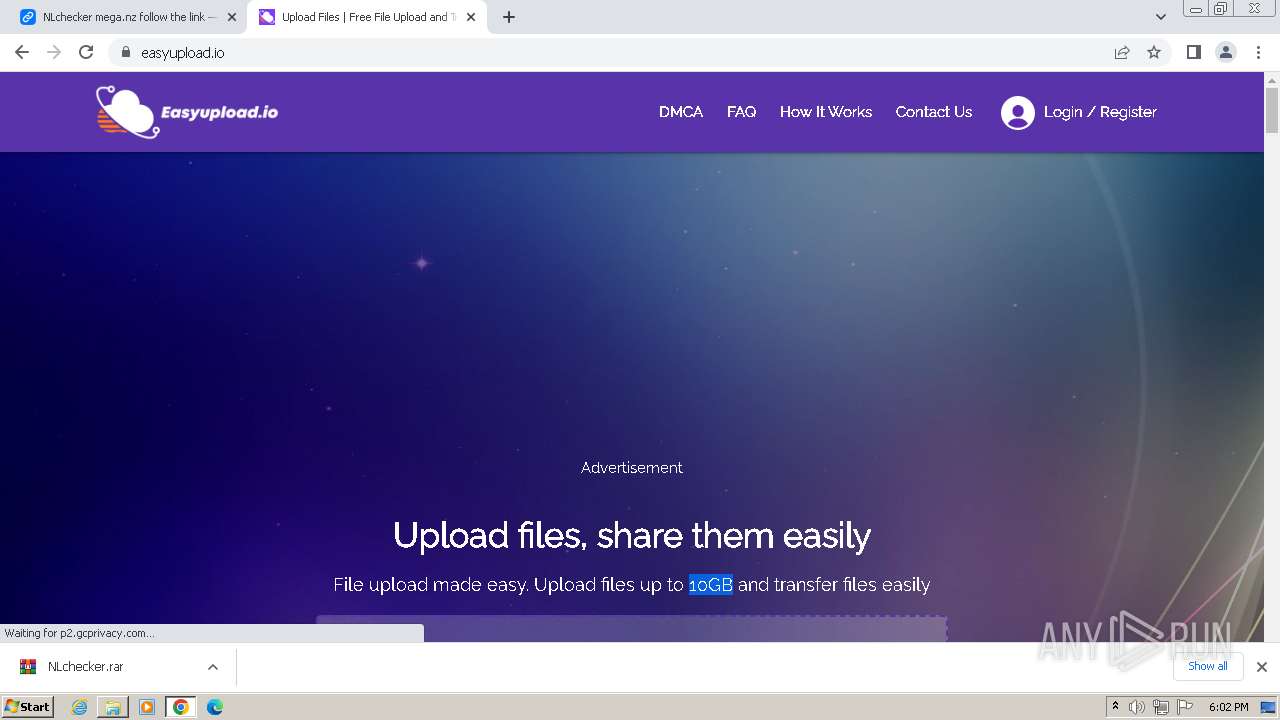Image resolution: width=1280 pixels, height=720 pixels.
Task: Click 'Upload files, share them easily' heading
Action: click(632, 536)
